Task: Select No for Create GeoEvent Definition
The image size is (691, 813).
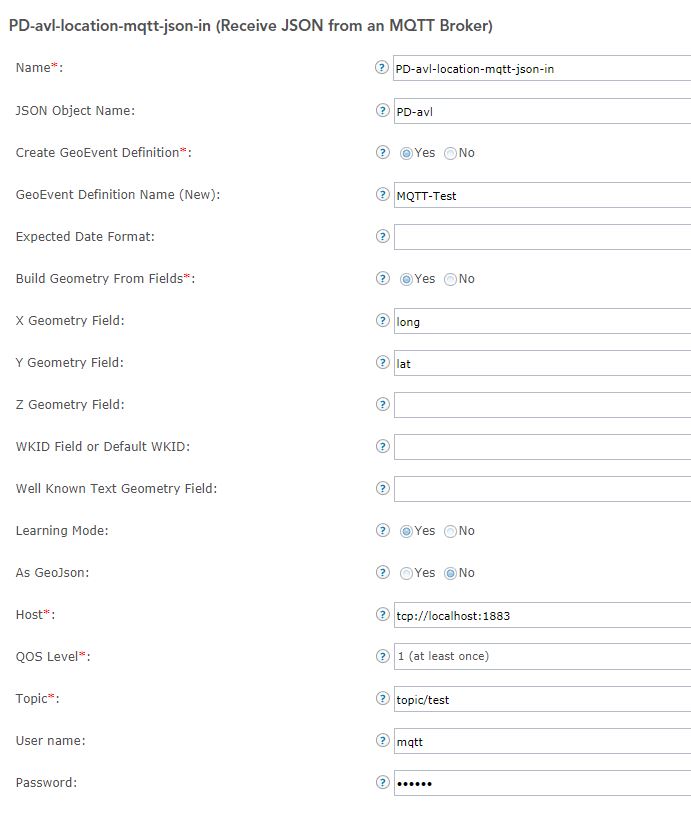Action: click(x=450, y=153)
